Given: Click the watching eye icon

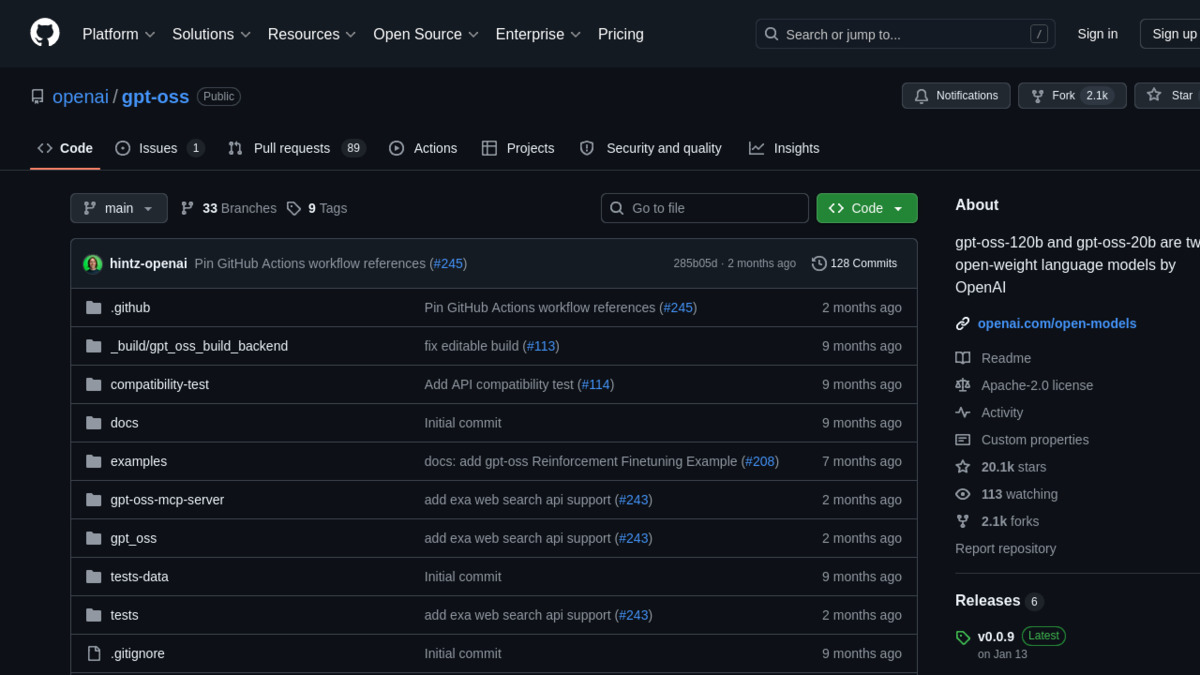Looking at the screenshot, I should pos(963,494).
